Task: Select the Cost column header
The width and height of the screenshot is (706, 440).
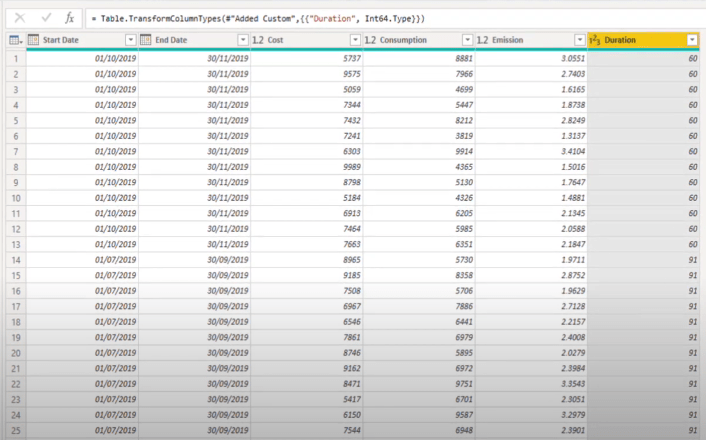Action: tap(307, 40)
